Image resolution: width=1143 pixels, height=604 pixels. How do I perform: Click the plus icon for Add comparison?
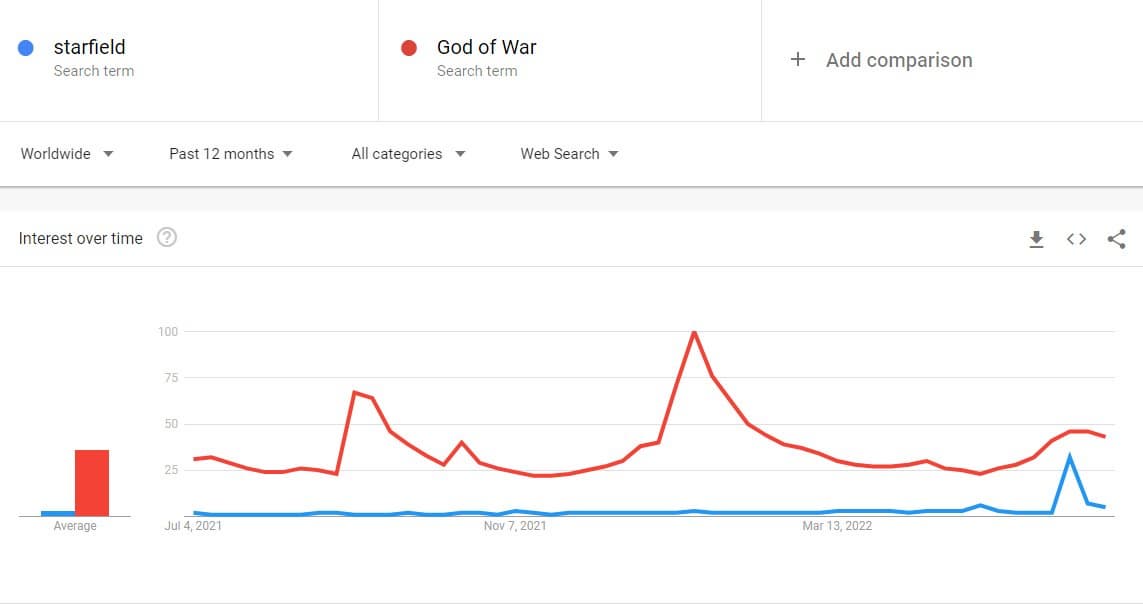797,60
